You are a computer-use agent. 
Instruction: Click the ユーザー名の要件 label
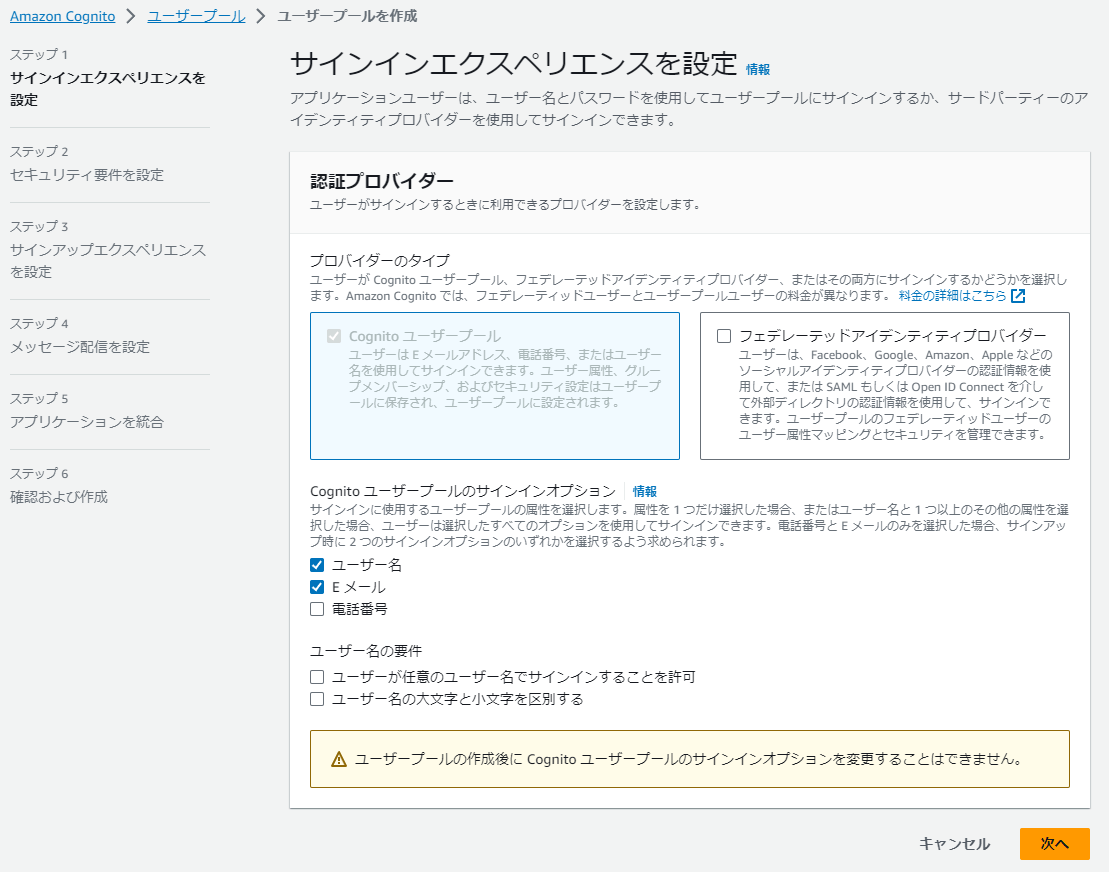pos(366,651)
